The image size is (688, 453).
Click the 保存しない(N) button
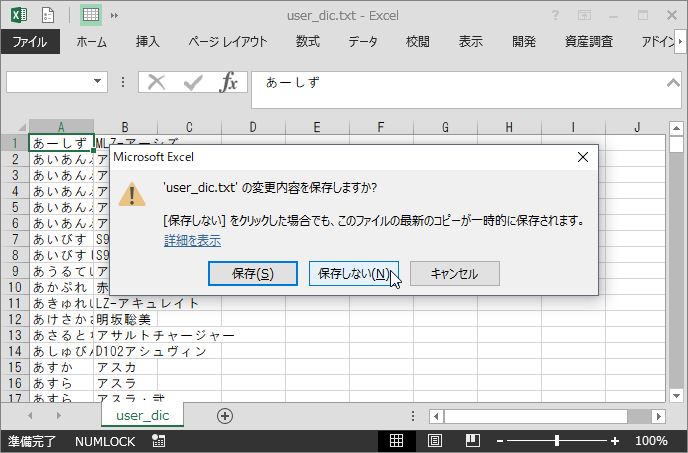(x=354, y=273)
